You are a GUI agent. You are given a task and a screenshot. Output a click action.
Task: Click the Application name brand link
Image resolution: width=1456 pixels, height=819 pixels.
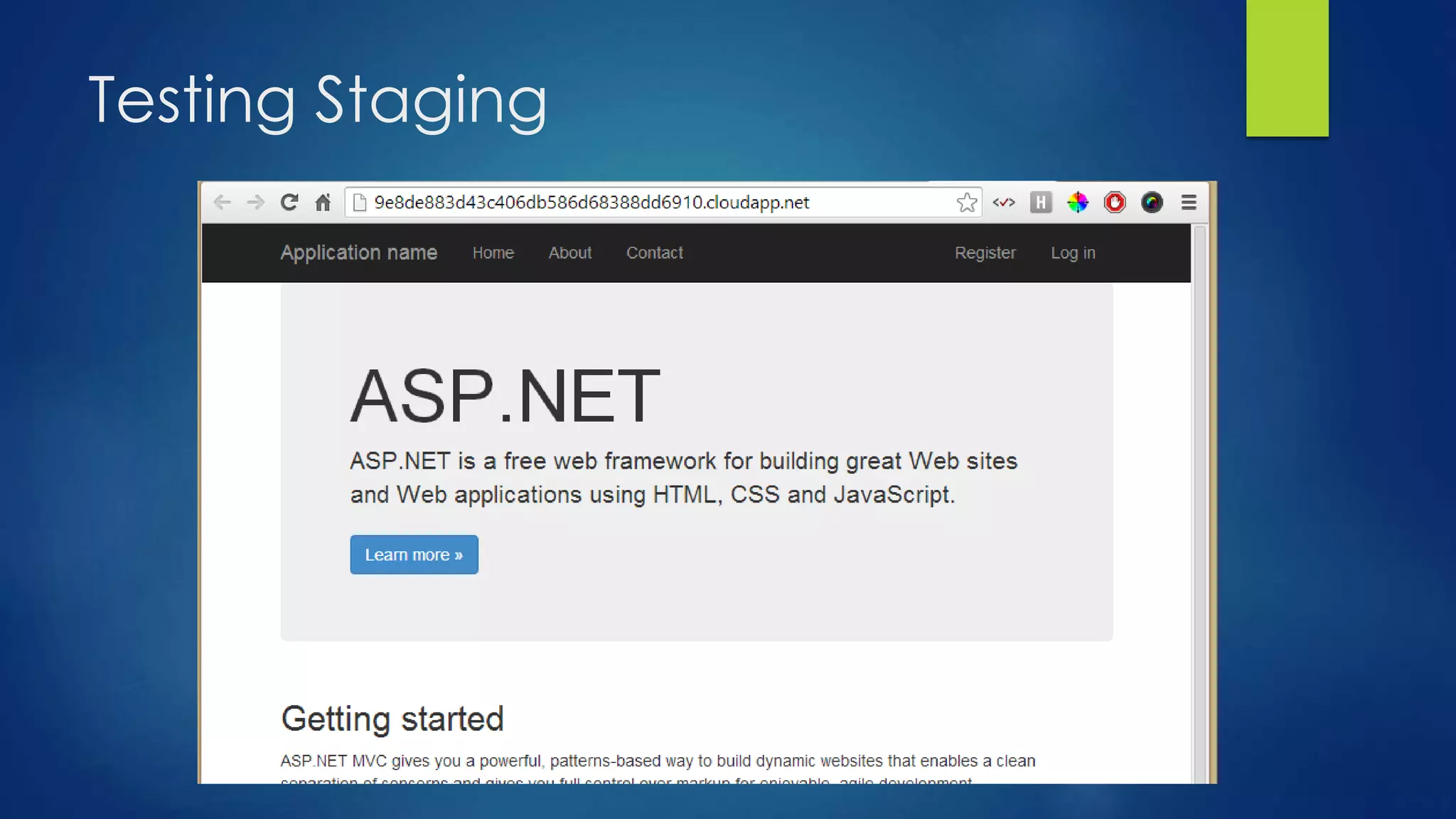(x=359, y=253)
